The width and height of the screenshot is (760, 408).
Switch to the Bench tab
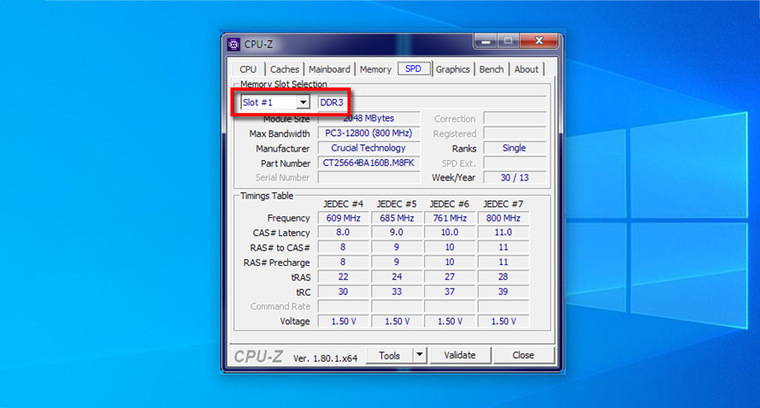click(491, 69)
